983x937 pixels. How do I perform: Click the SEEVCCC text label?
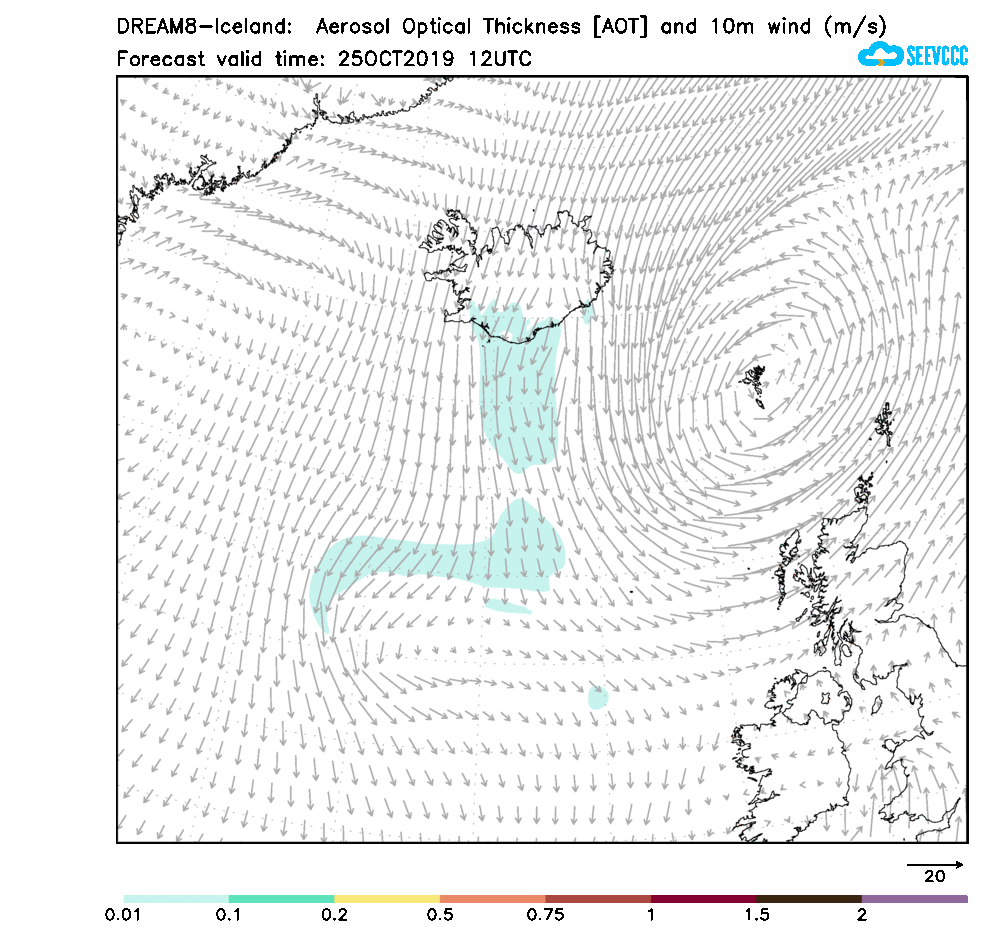936,56
